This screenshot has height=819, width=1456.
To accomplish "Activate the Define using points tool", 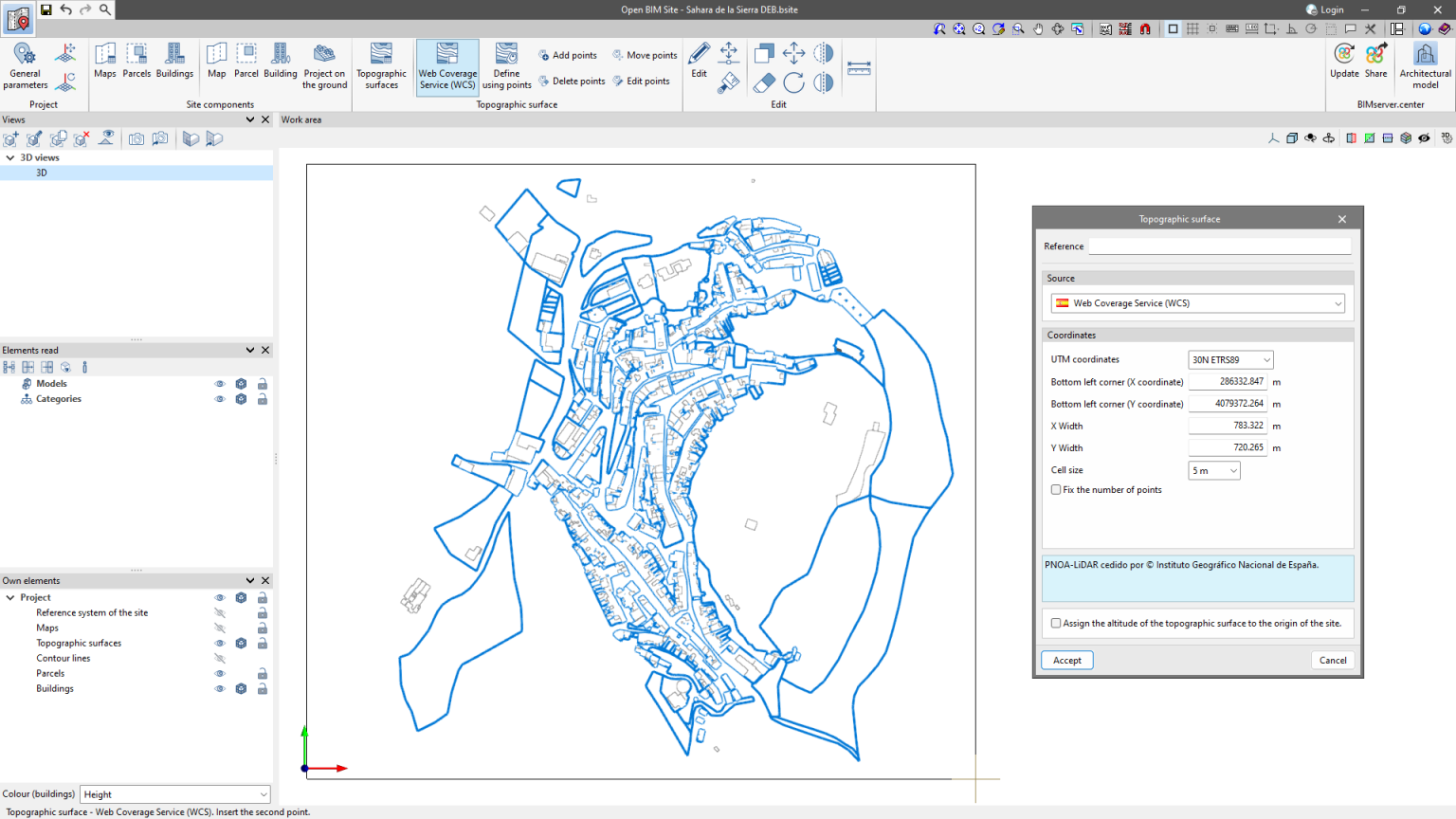I will point(506,66).
